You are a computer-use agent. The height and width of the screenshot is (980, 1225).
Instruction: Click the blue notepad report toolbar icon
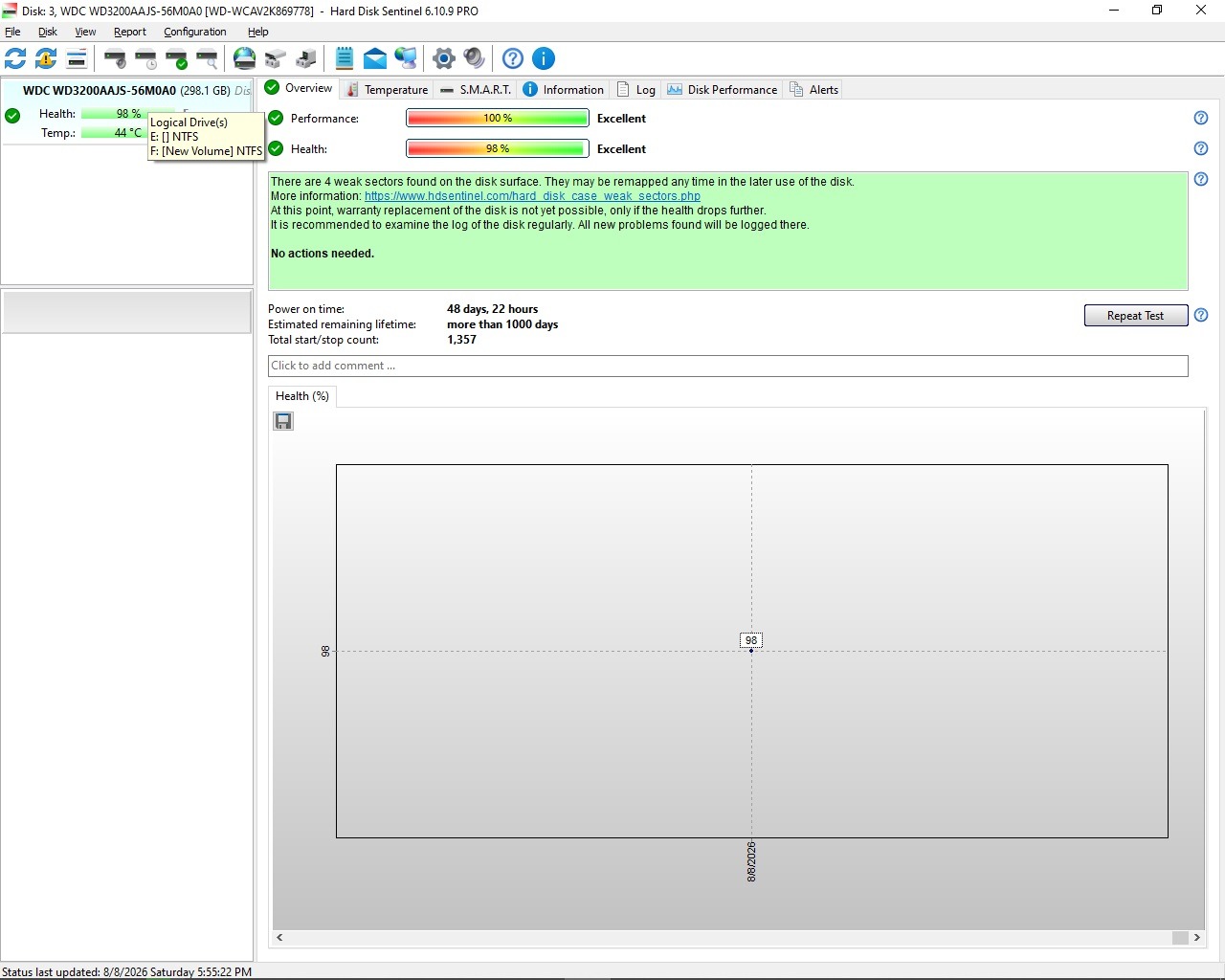click(x=345, y=58)
